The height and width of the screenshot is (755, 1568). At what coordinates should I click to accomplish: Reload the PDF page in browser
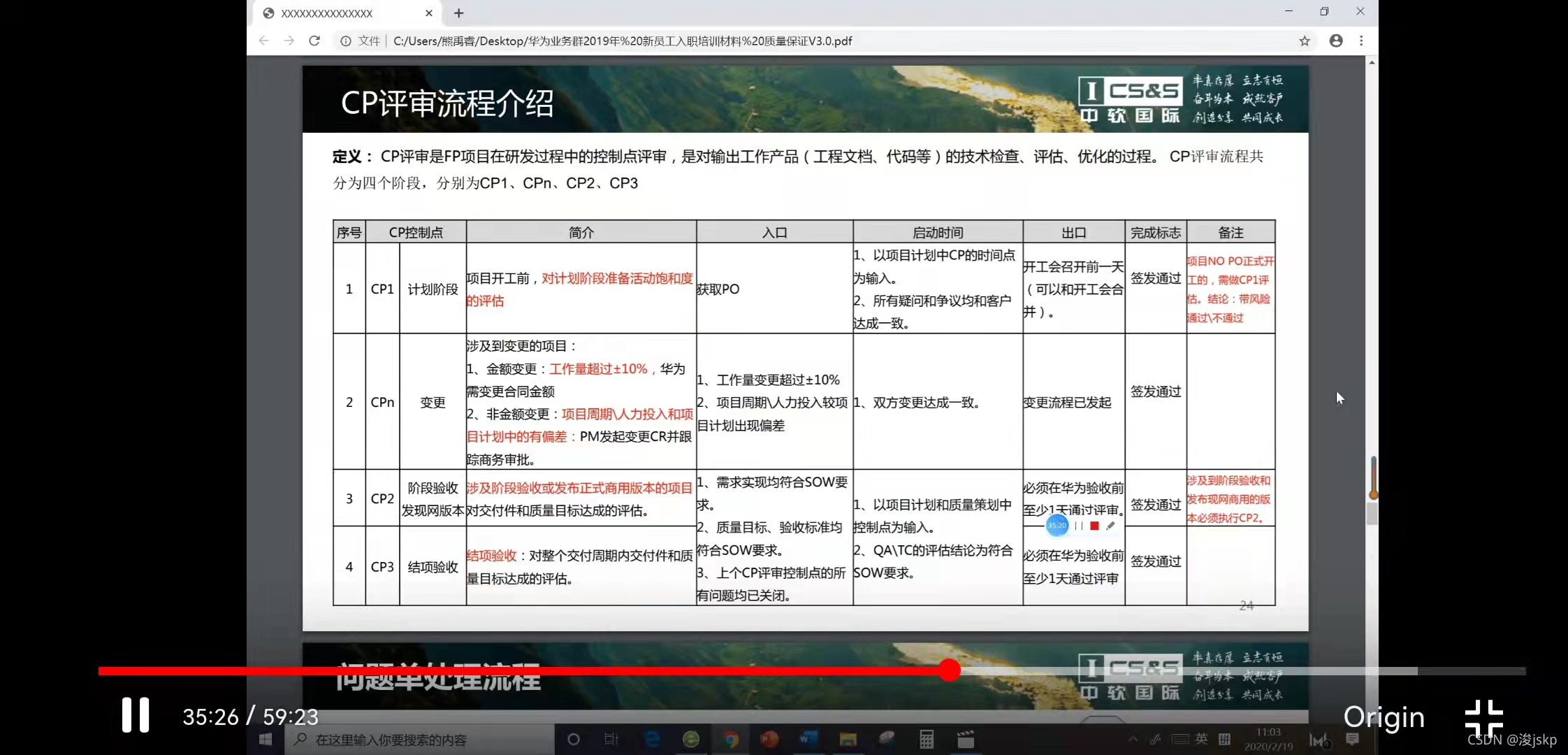[314, 41]
